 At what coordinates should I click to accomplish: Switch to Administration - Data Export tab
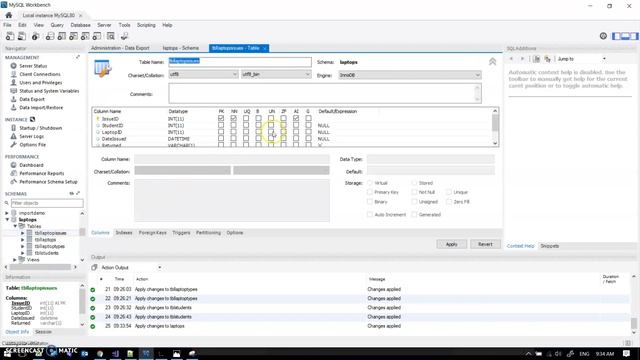point(120,48)
